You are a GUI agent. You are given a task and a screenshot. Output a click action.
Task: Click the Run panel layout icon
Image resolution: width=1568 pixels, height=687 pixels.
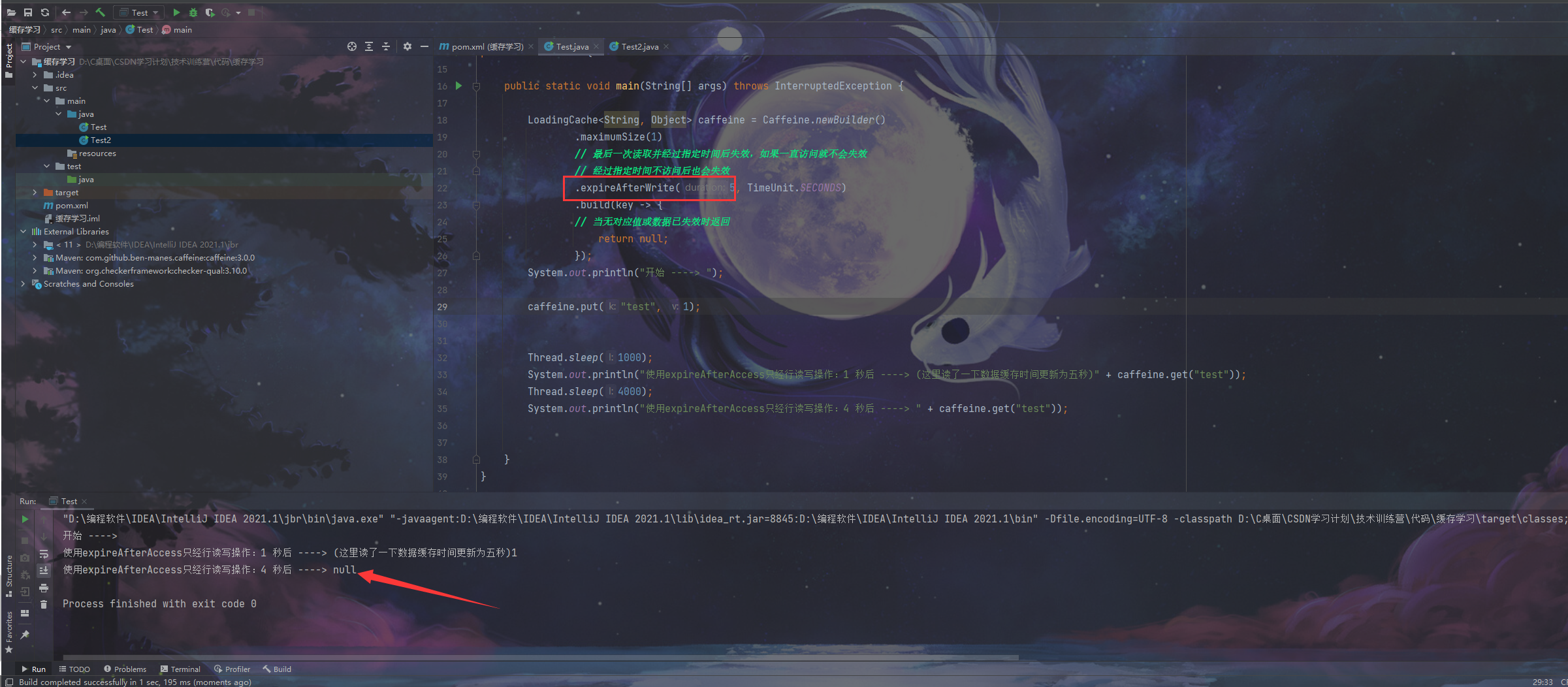(25, 613)
